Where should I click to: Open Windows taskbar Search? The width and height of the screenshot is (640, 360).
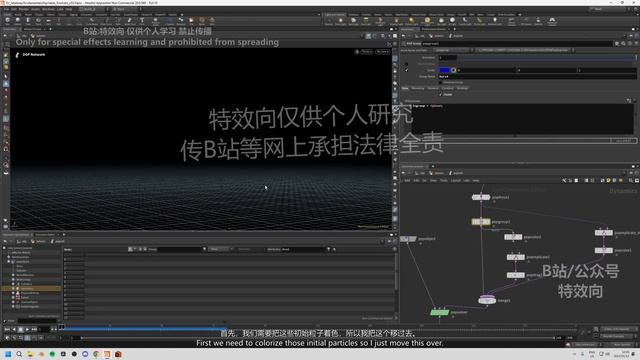[19, 354]
